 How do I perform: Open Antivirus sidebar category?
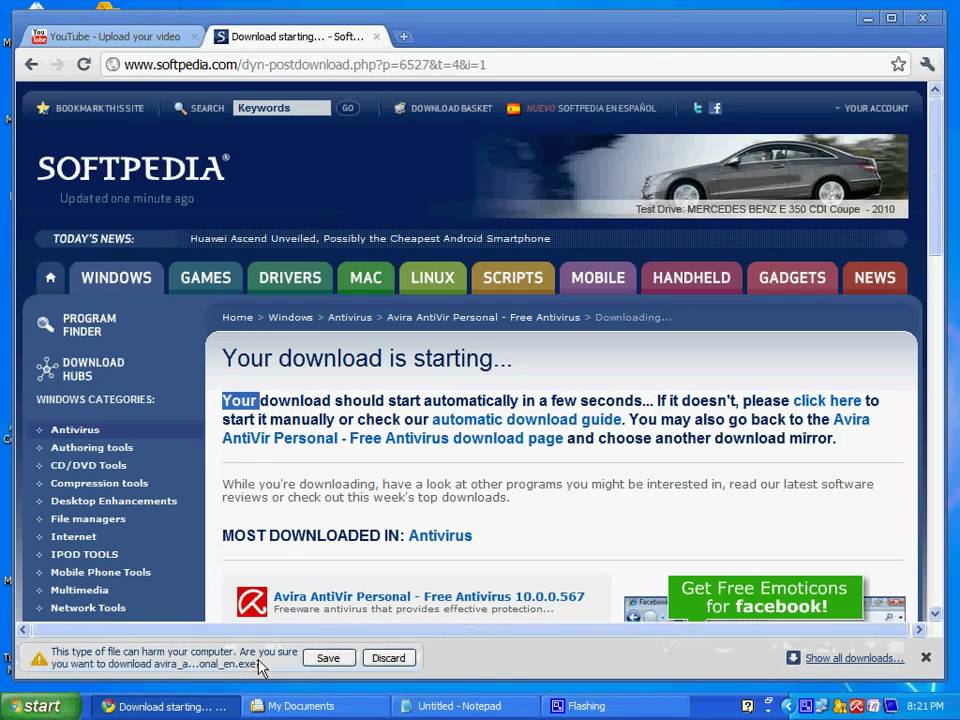coord(75,430)
